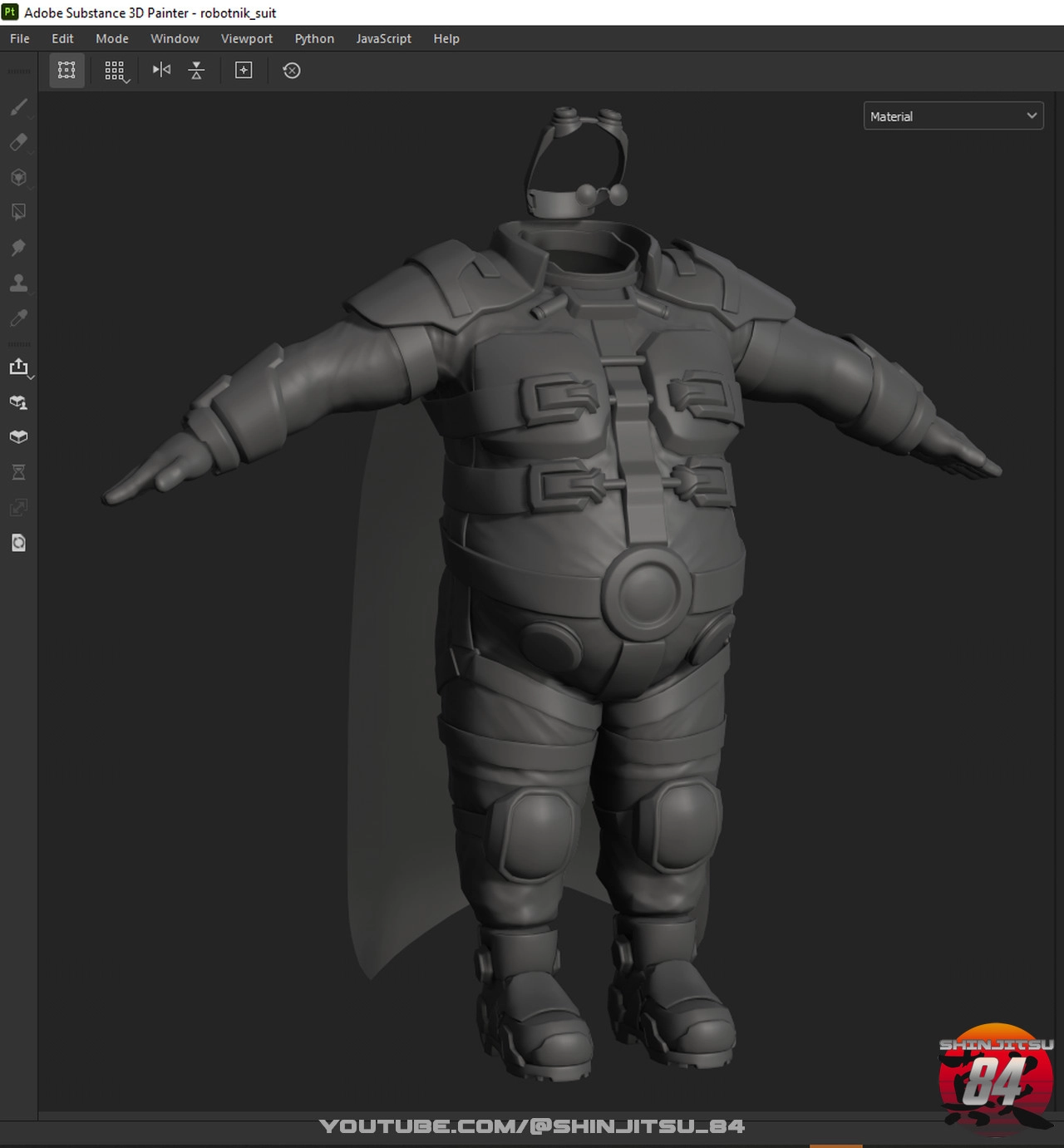
Task: Expand the grid options dropdown in toolbar
Action: (x=116, y=71)
